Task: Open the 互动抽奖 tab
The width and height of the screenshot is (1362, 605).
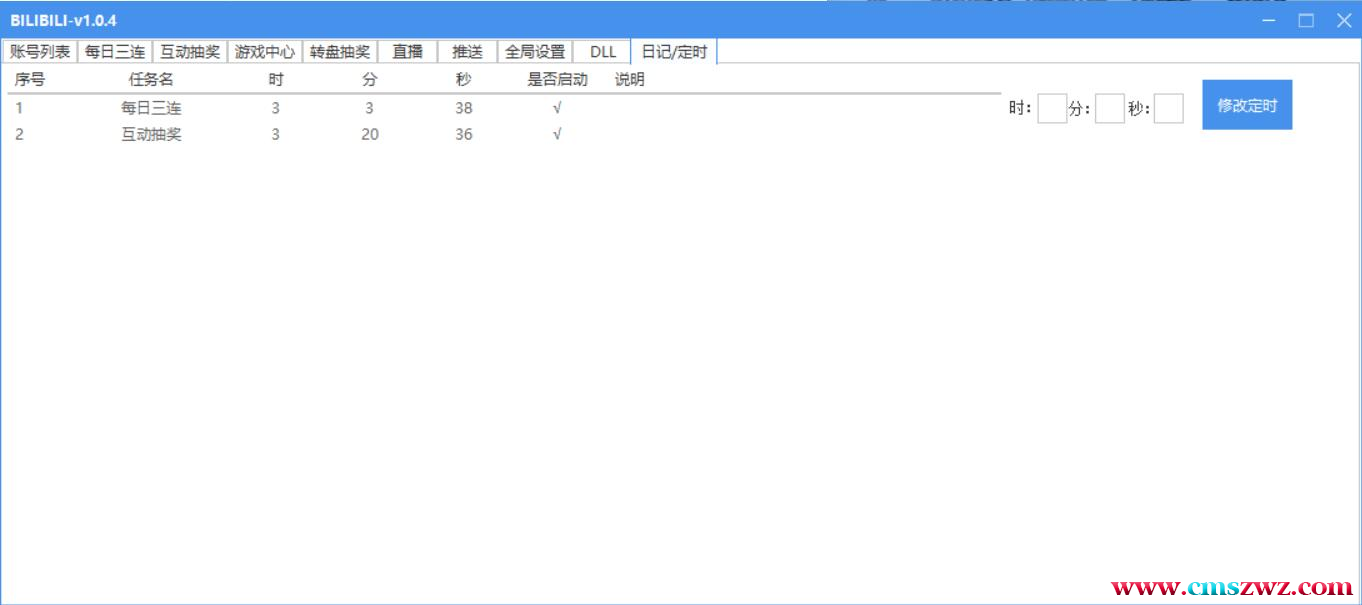Action: (x=190, y=52)
